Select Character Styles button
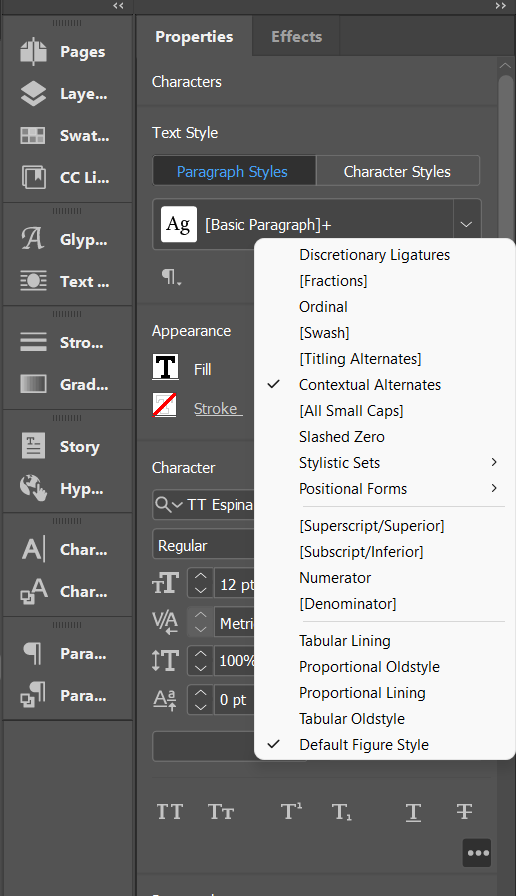The width and height of the screenshot is (516, 896). (x=397, y=171)
